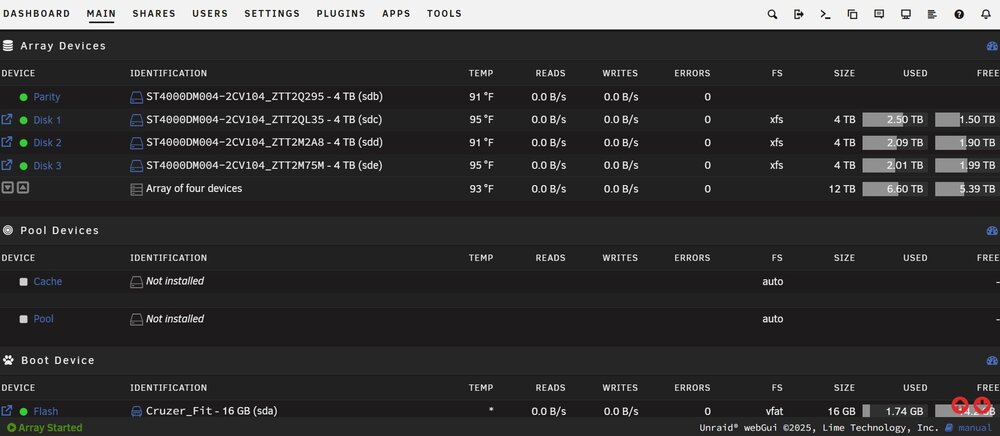Viewport: 1000px width, 436px height.
Task: Select the Main tab
Action: [101, 13]
